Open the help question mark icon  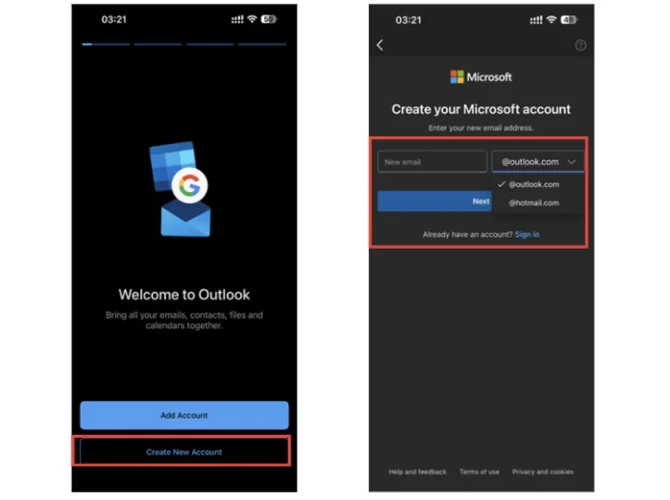(580, 45)
